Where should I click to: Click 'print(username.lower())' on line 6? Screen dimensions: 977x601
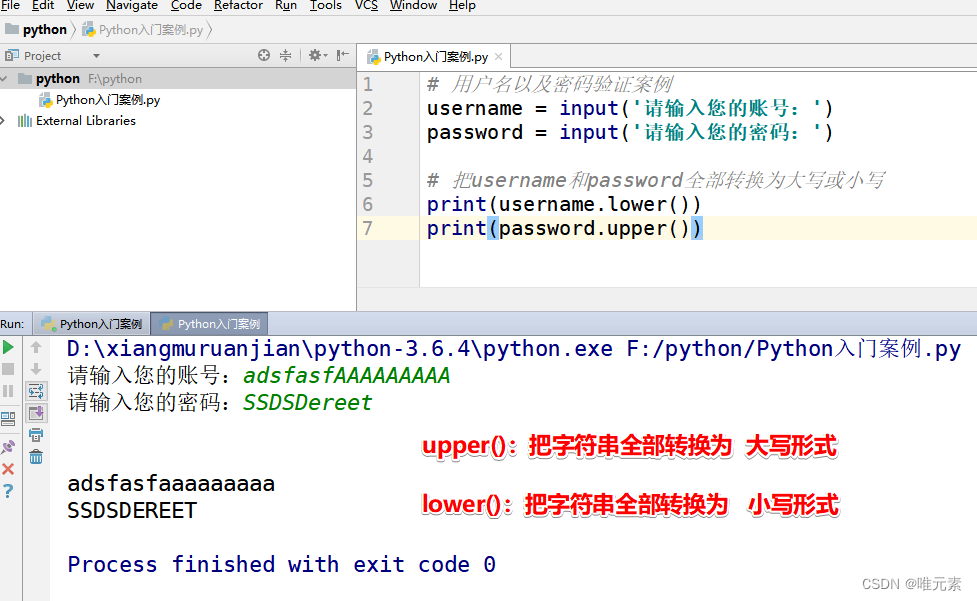click(x=565, y=204)
